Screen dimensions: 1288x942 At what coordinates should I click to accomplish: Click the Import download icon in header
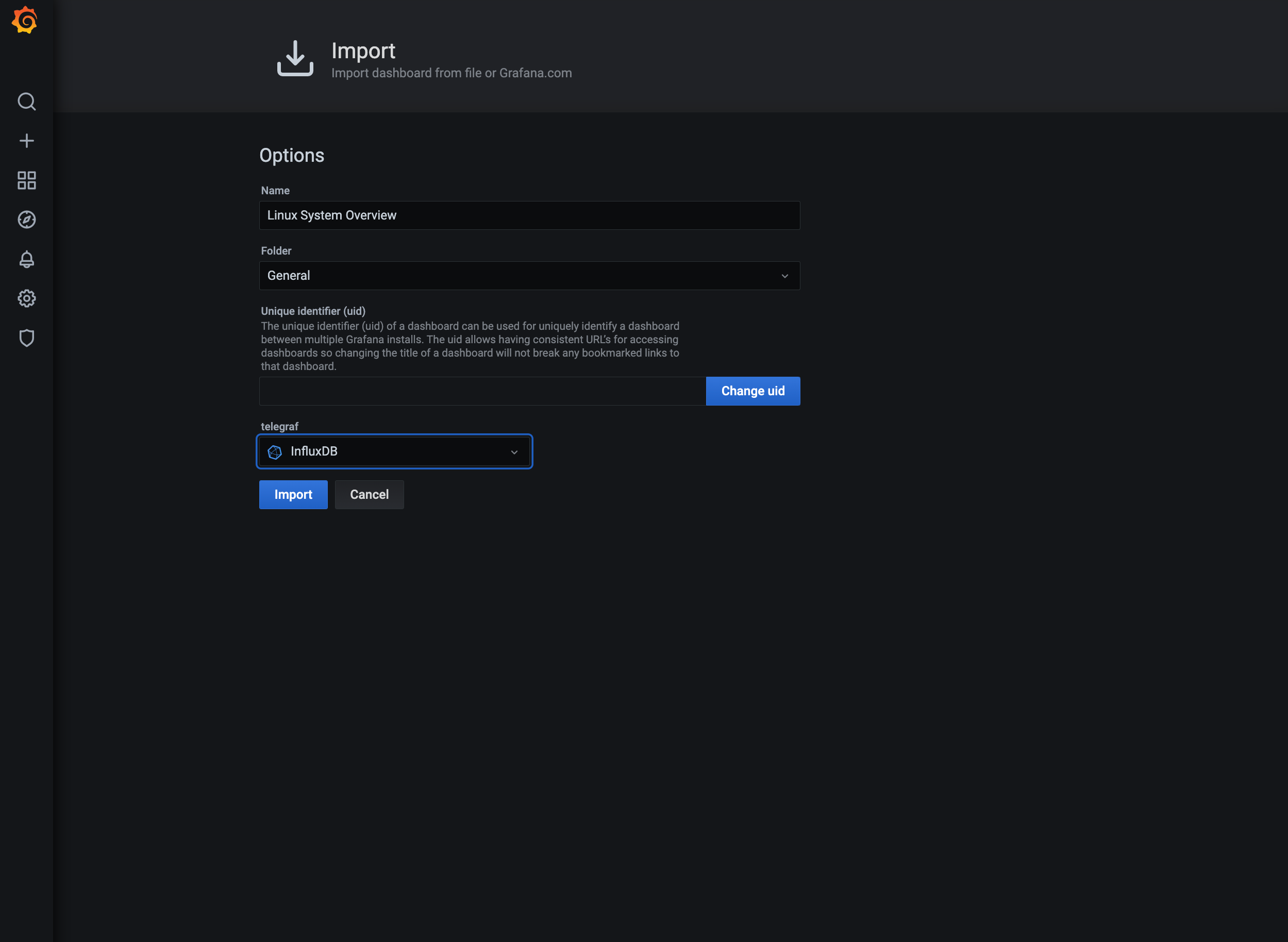coord(295,58)
